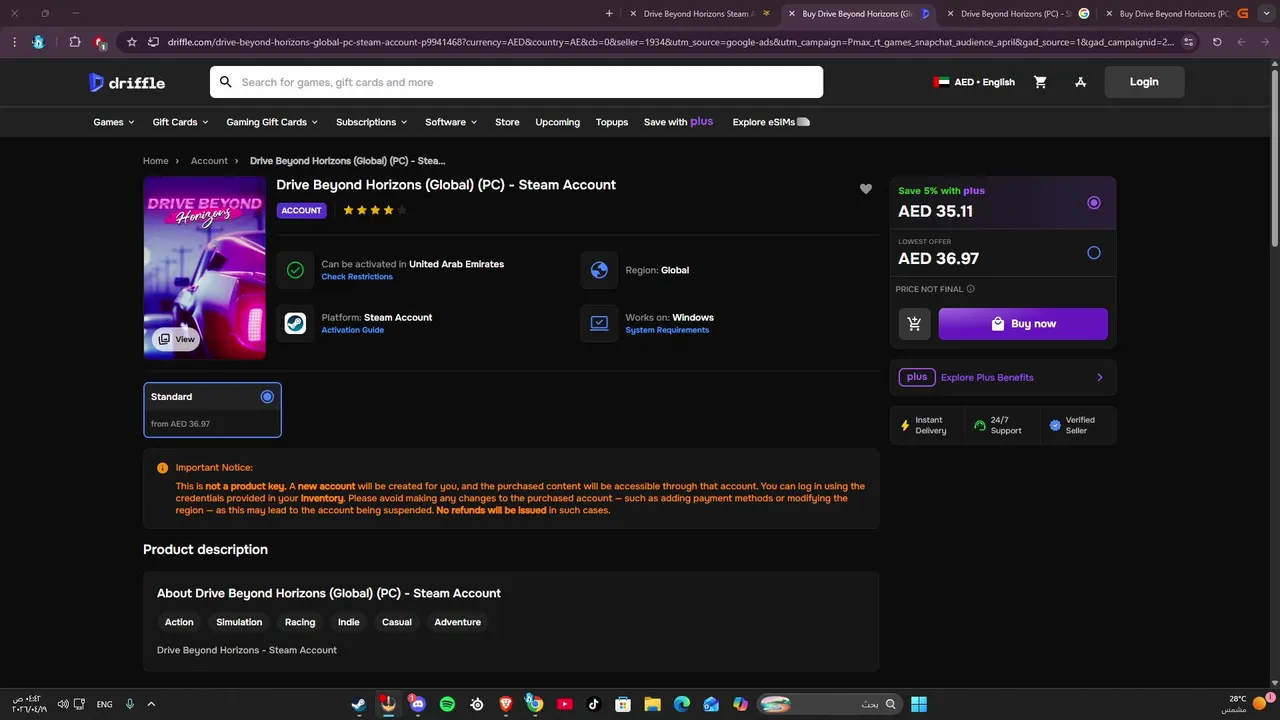The height and width of the screenshot is (720, 1280).
Task: Expand the Games menu
Action: point(114,122)
